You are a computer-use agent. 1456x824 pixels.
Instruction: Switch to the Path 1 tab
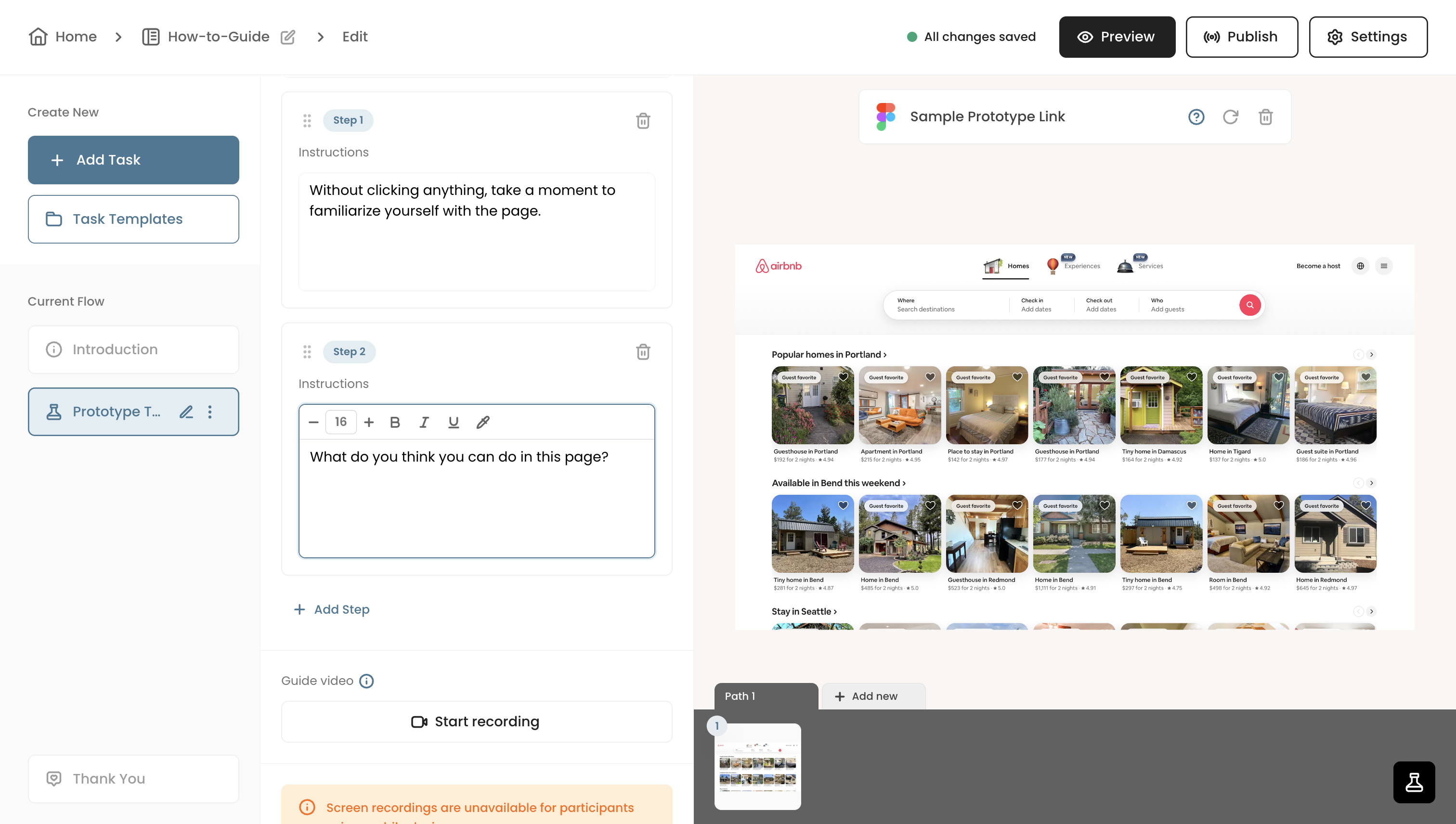pyautogui.click(x=766, y=696)
